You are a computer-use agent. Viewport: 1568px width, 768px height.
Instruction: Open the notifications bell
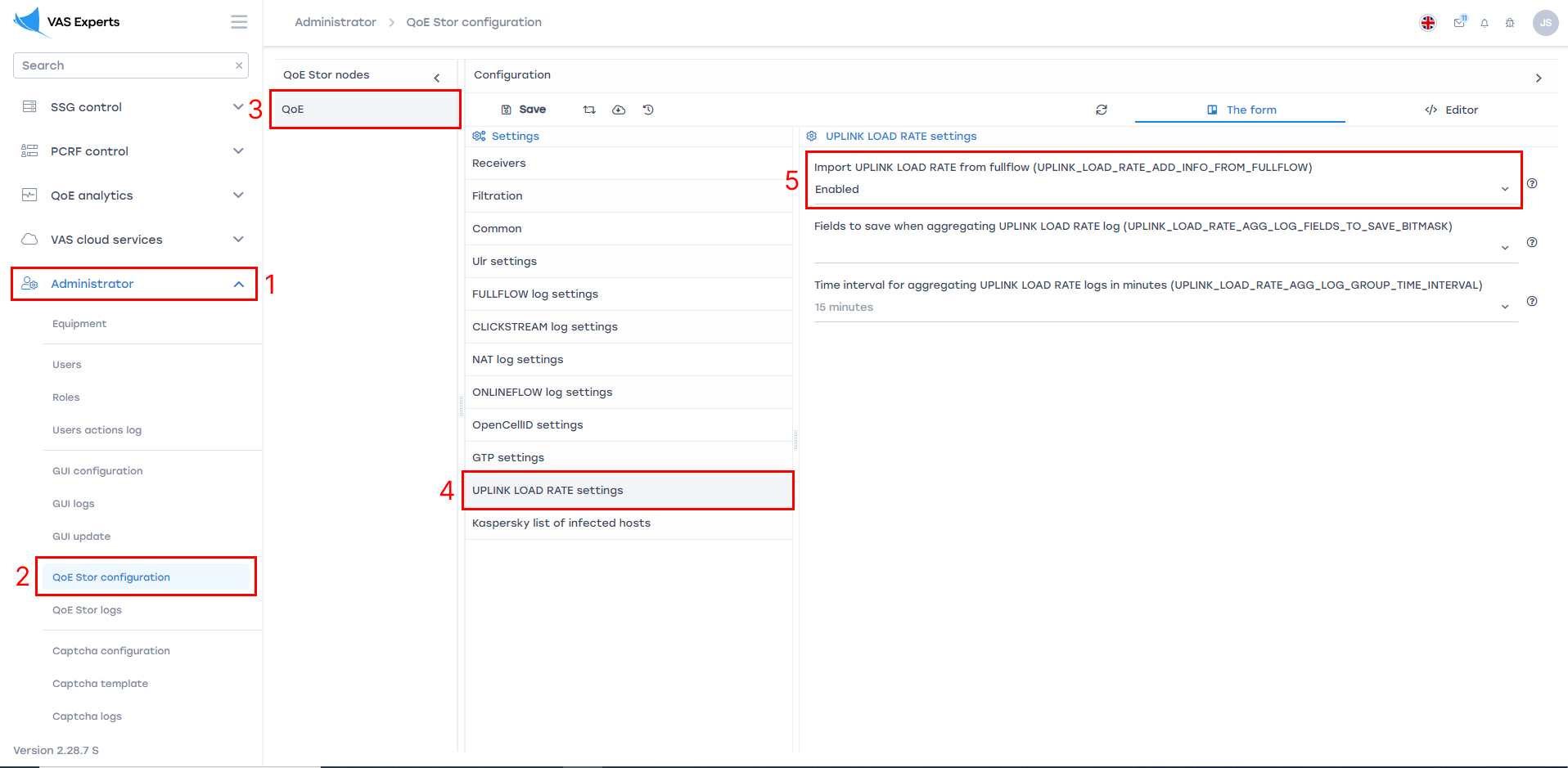tap(1484, 23)
